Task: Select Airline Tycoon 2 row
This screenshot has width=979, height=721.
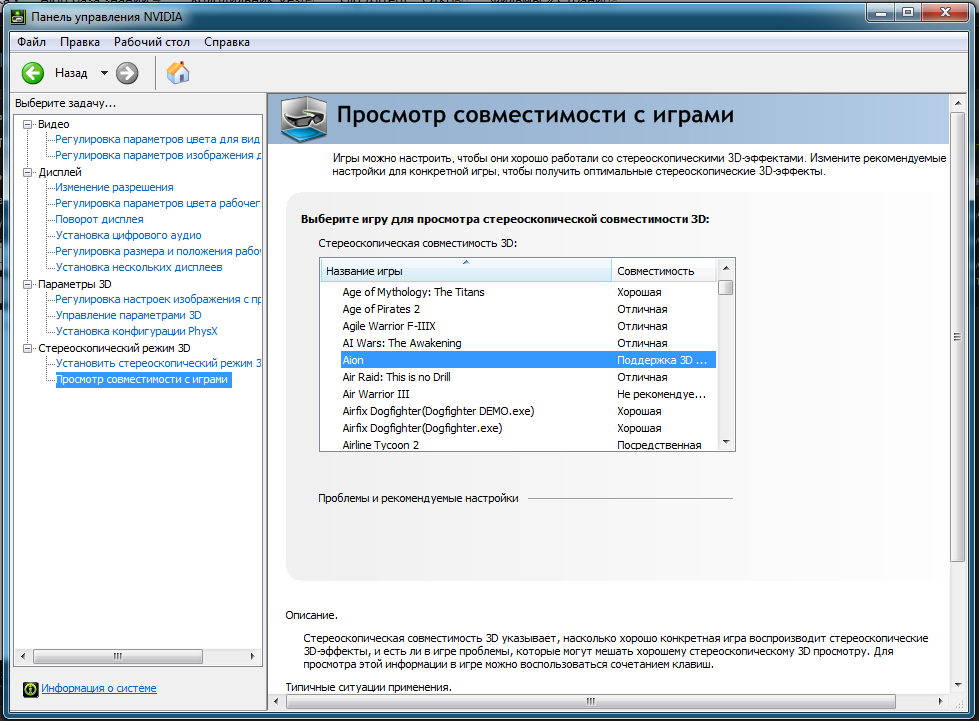Action: pos(518,444)
